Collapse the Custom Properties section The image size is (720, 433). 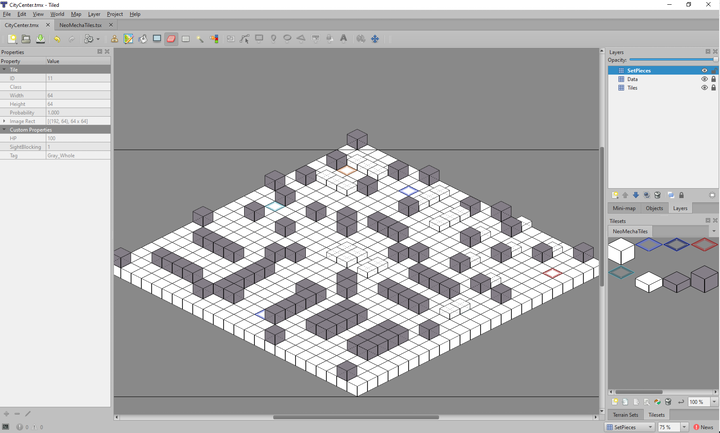4,130
